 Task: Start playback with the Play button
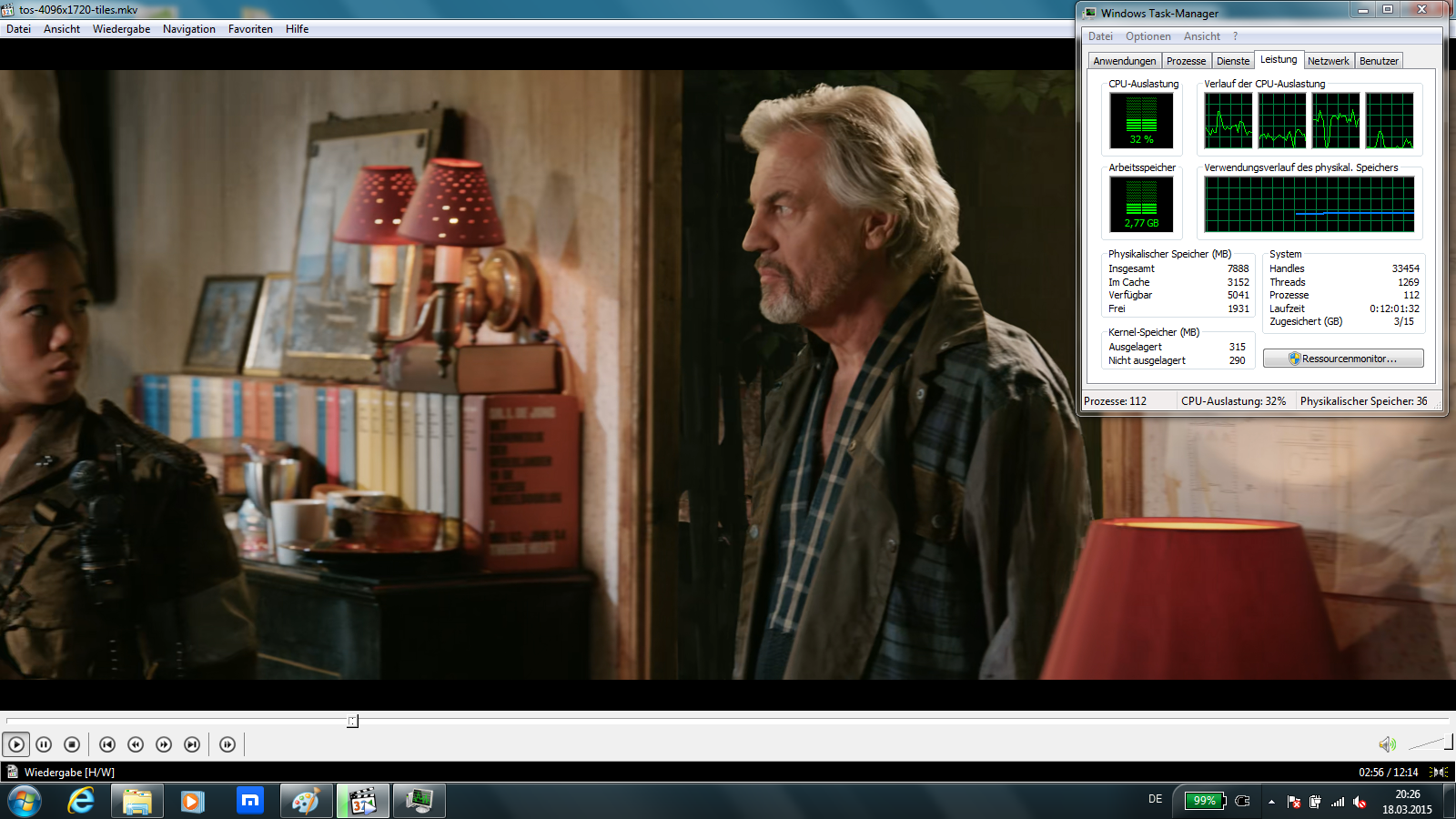[x=16, y=744]
